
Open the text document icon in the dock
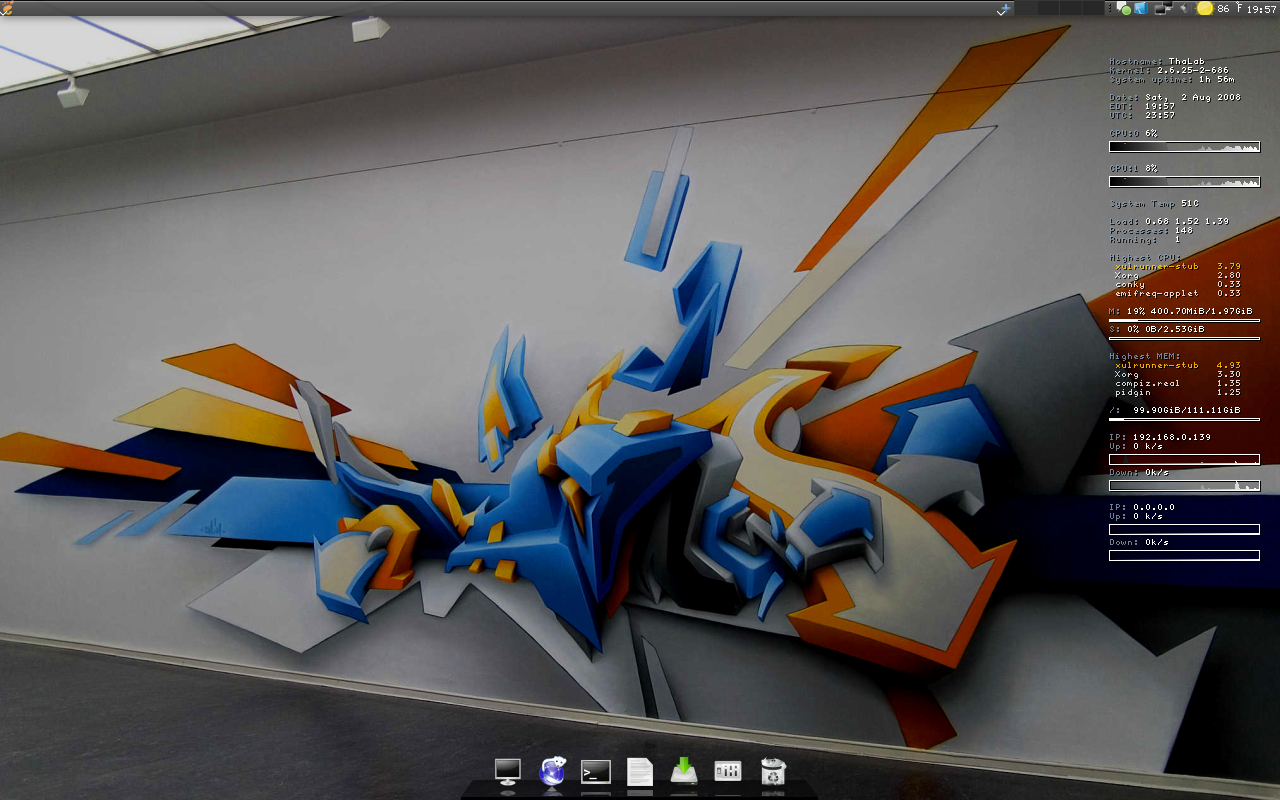coord(640,771)
